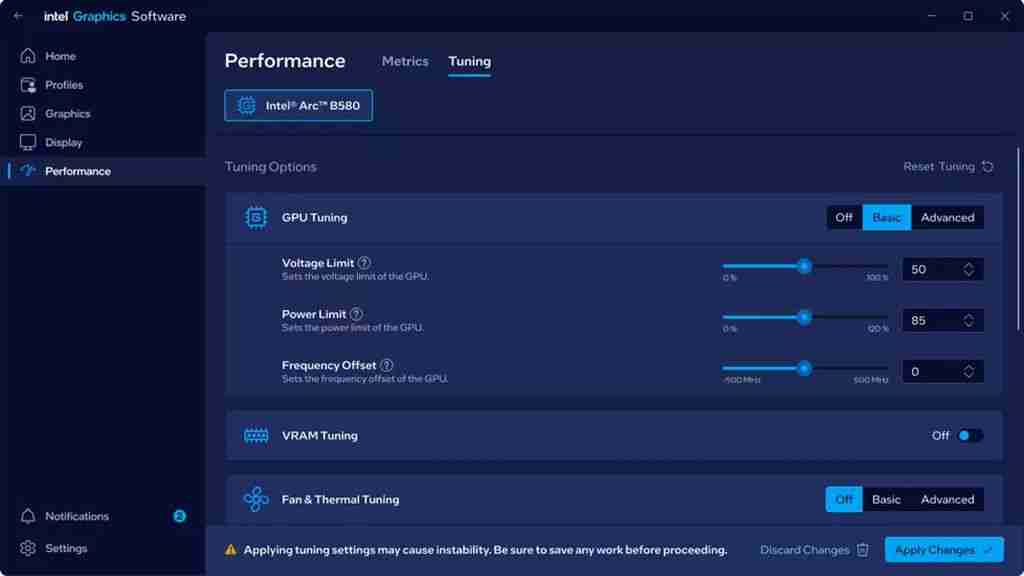Click the Power Limit value stepper arrows
The height and width of the screenshot is (576, 1024).
tap(968, 320)
